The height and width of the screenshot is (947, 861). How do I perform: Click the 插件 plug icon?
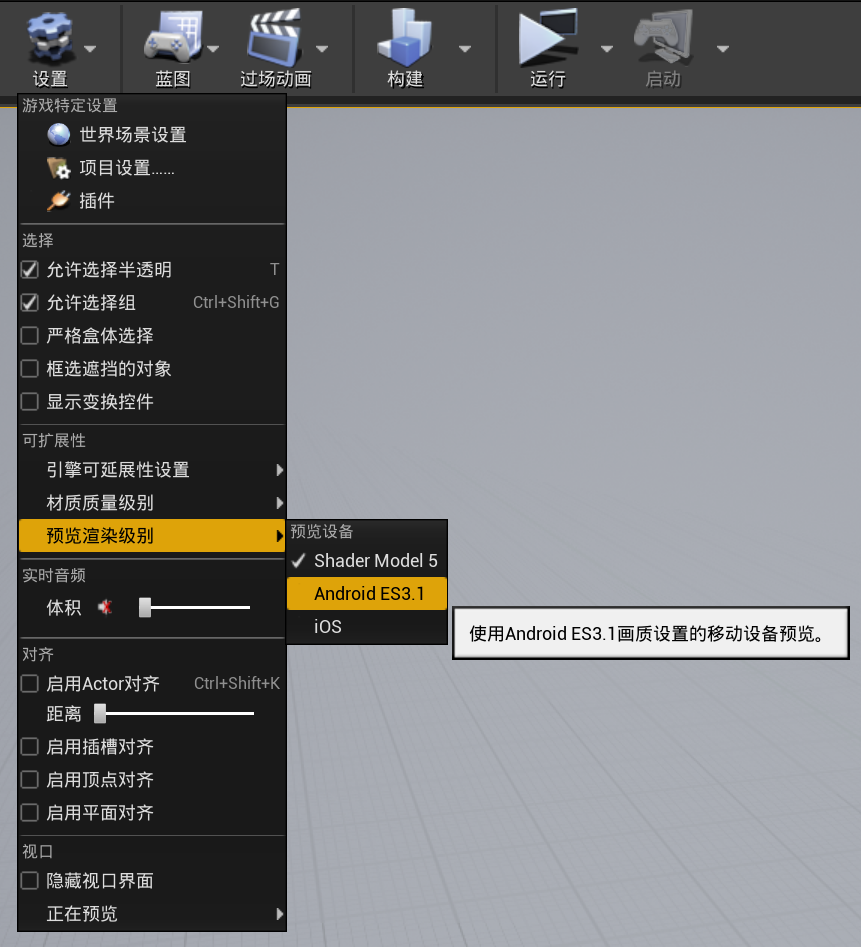pos(58,200)
